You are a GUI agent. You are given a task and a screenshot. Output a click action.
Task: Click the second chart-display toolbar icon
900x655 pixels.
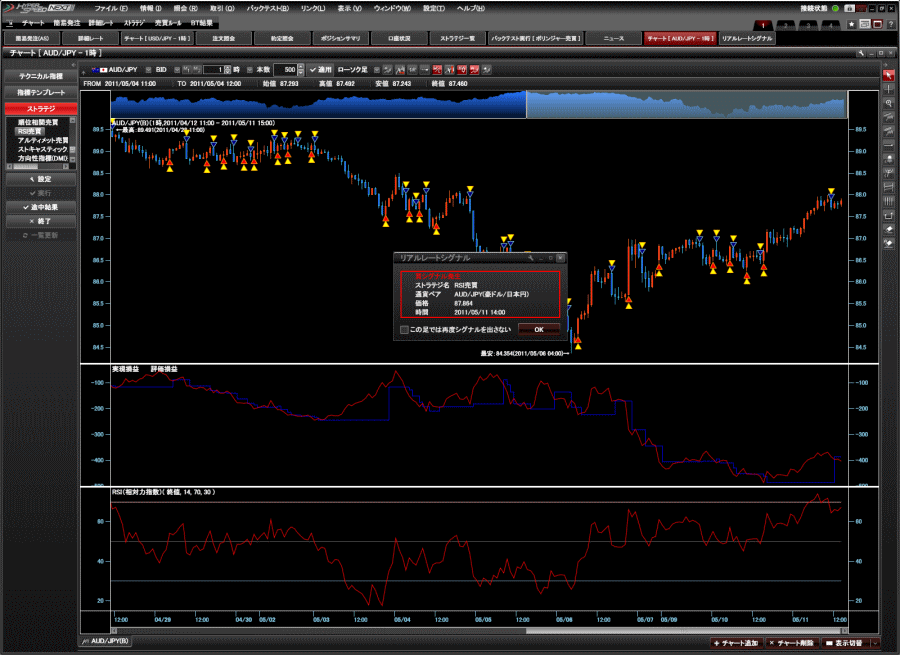pos(400,69)
